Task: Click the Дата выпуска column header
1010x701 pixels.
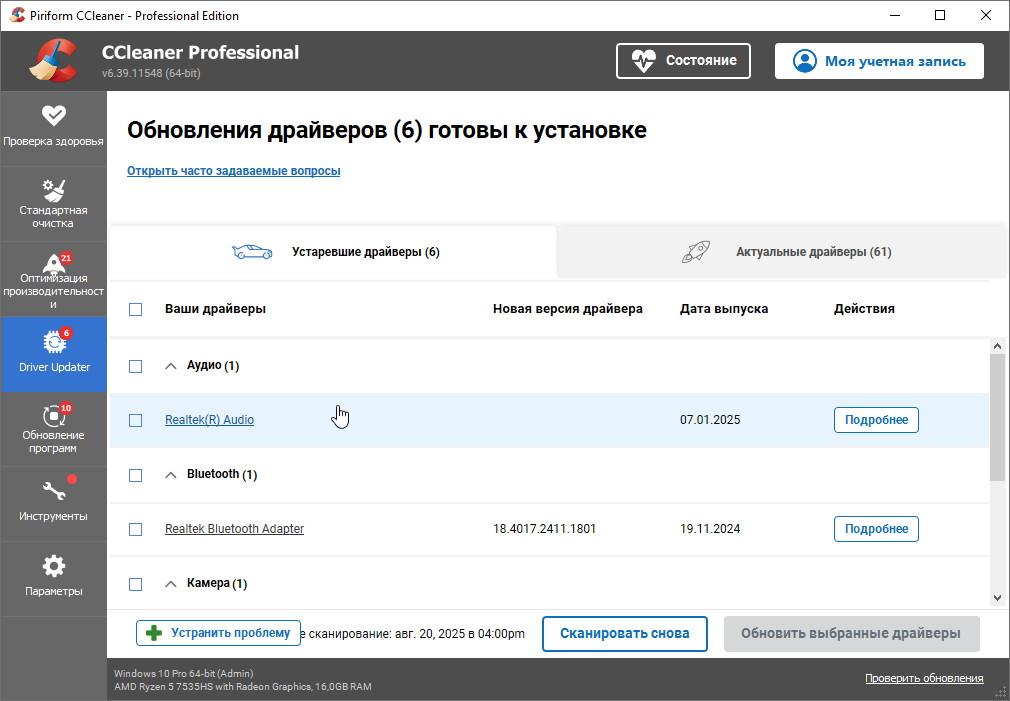Action: (724, 309)
